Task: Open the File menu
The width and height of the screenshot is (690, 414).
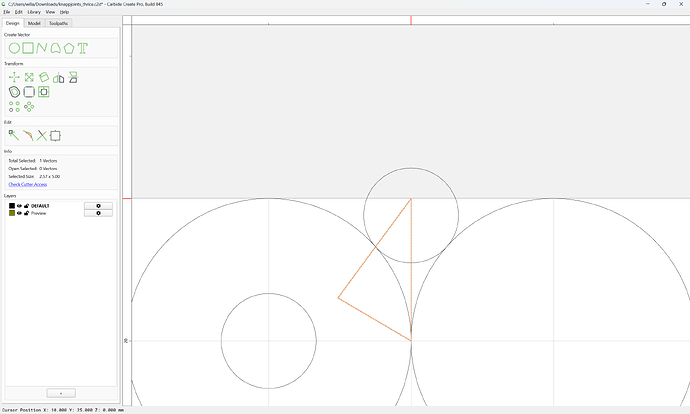Action: (x=7, y=12)
